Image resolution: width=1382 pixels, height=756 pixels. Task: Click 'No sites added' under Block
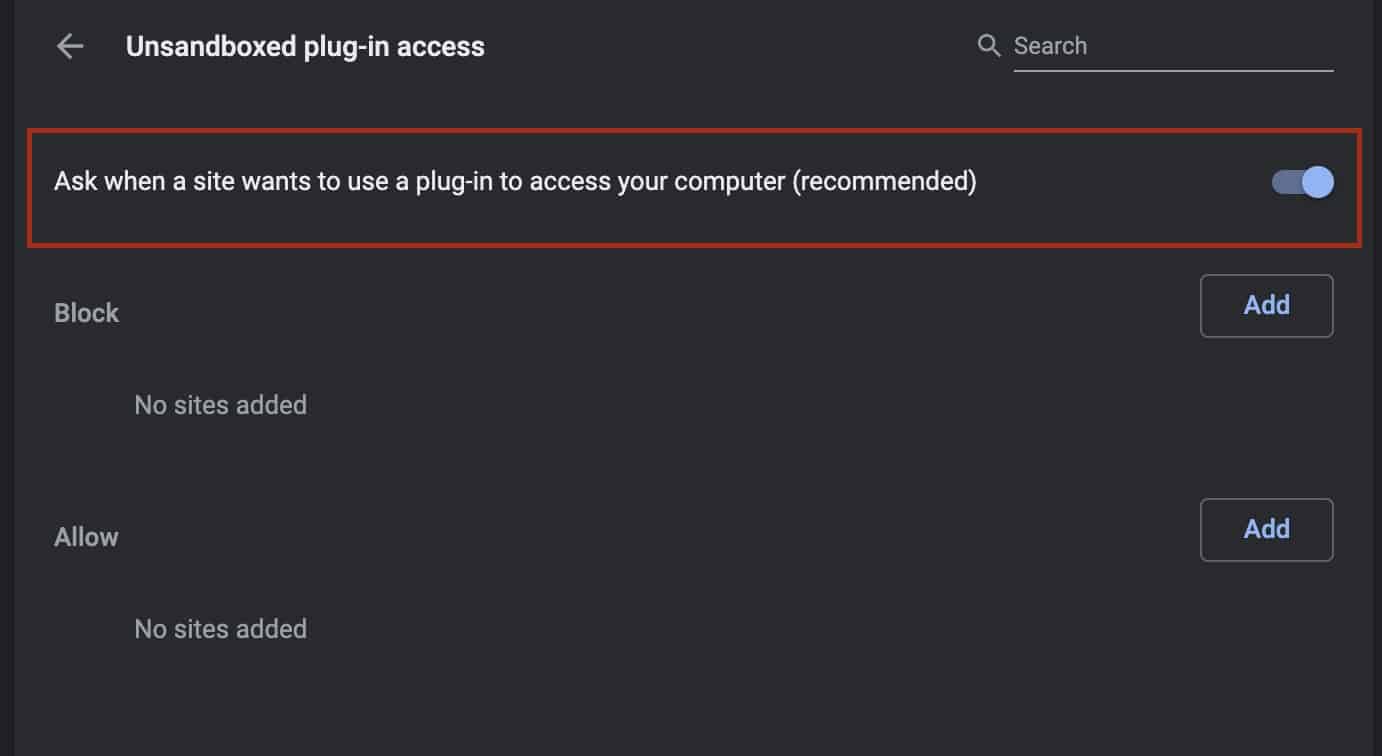click(220, 405)
